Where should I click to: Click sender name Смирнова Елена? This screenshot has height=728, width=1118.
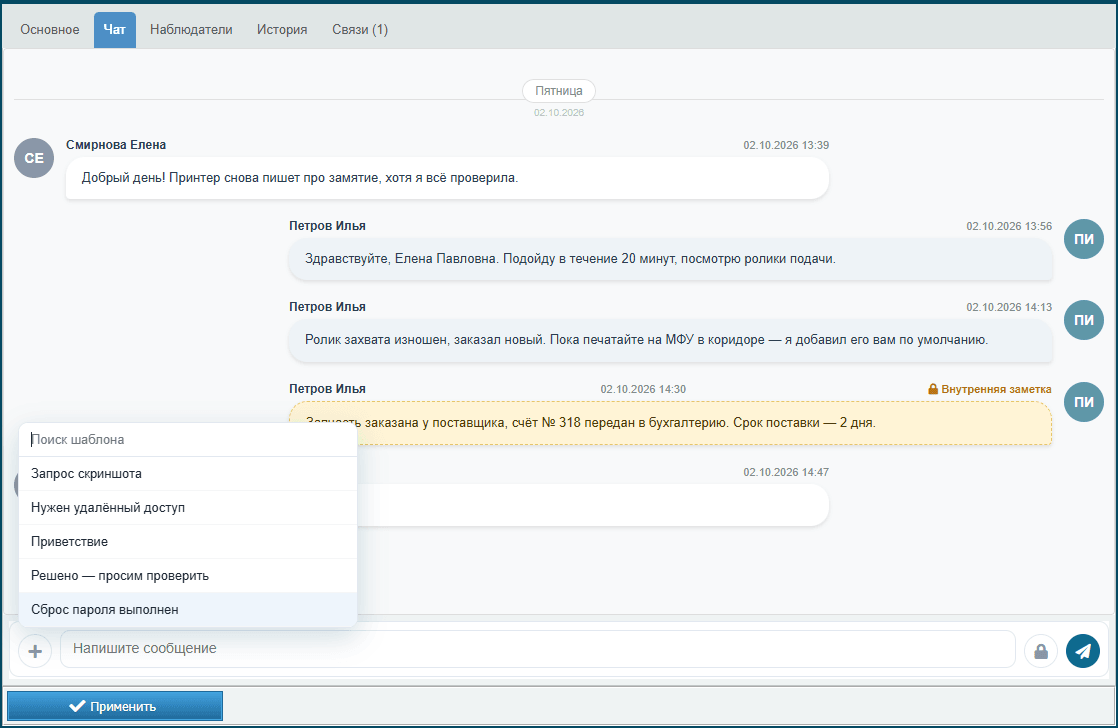(x=116, y=145)
